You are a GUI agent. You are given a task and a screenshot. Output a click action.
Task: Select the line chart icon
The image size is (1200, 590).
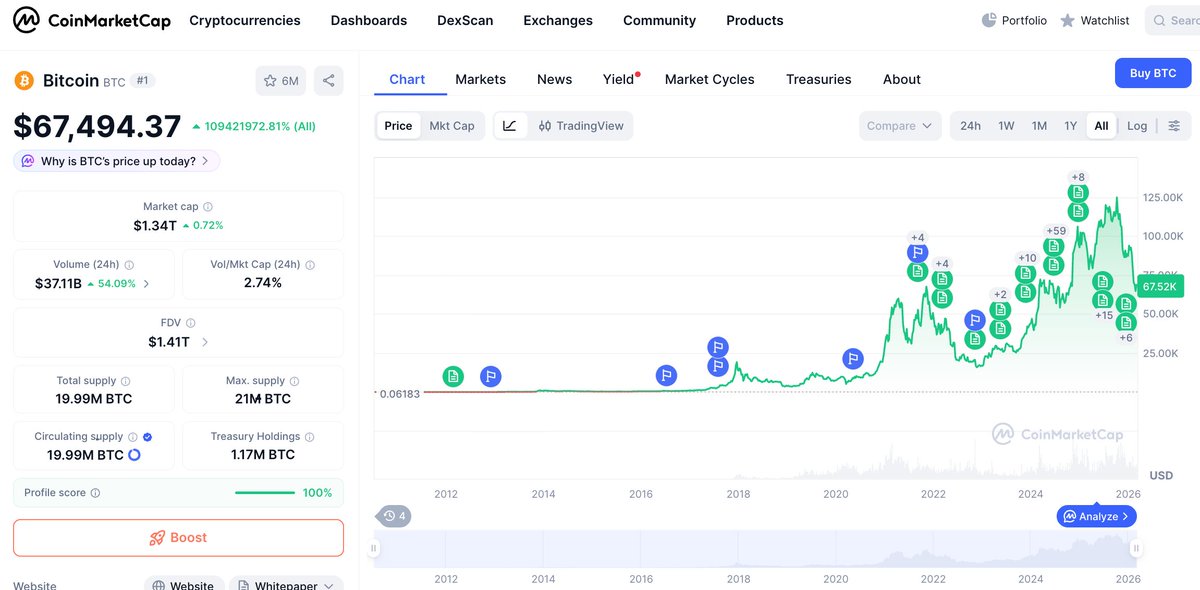510,126
